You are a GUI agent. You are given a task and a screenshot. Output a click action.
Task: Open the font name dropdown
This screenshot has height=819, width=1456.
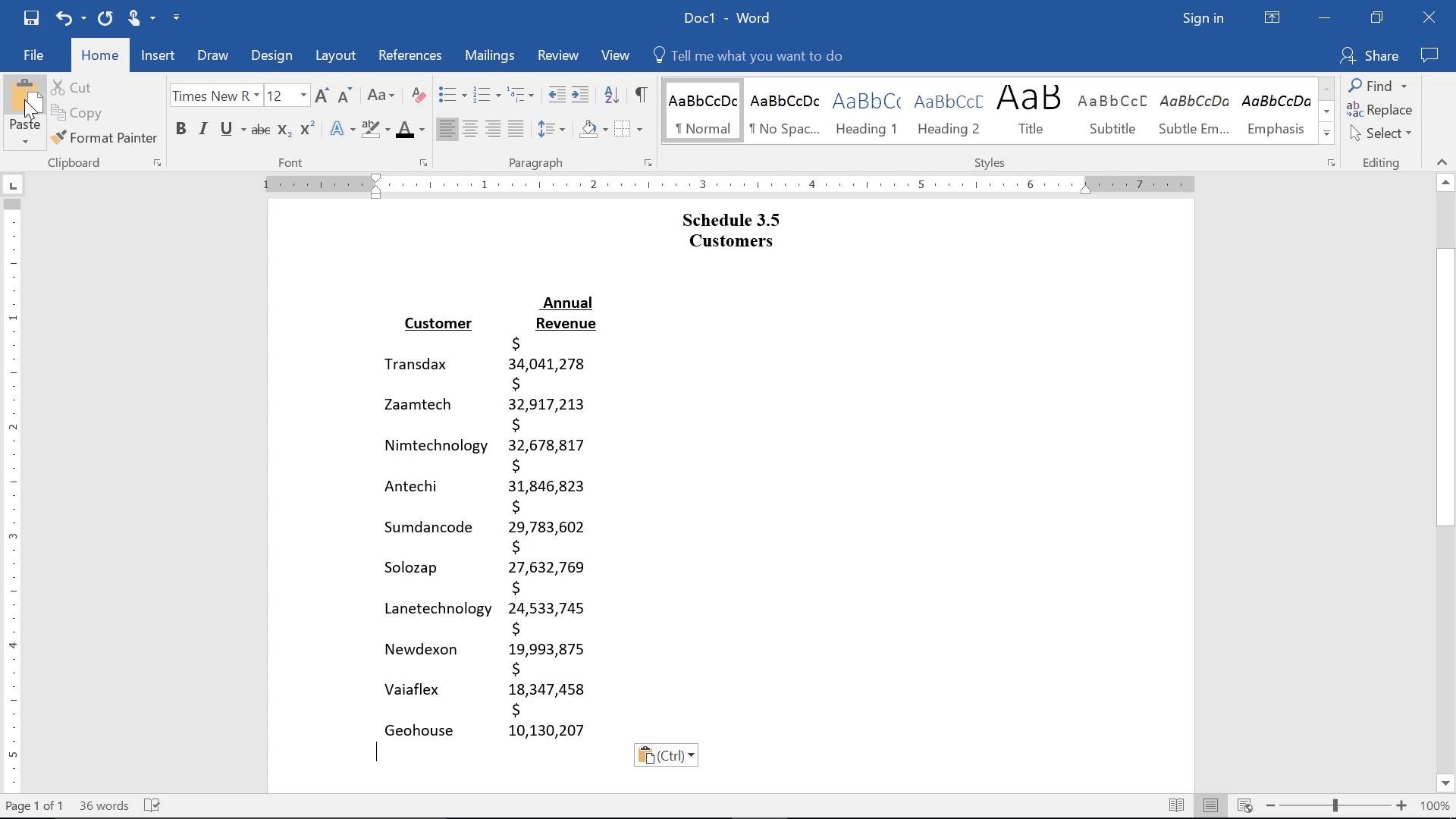[256, 95]
